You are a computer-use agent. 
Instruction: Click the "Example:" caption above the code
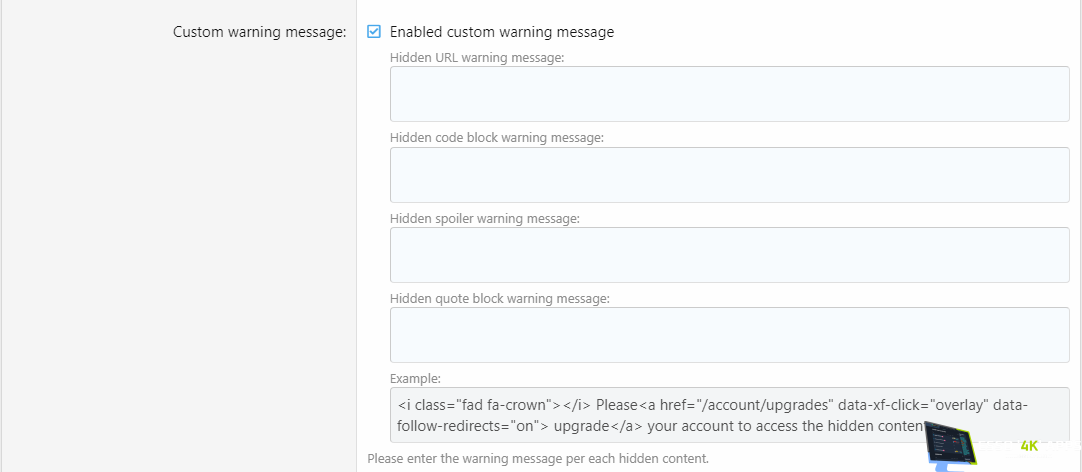click(415, 378)
